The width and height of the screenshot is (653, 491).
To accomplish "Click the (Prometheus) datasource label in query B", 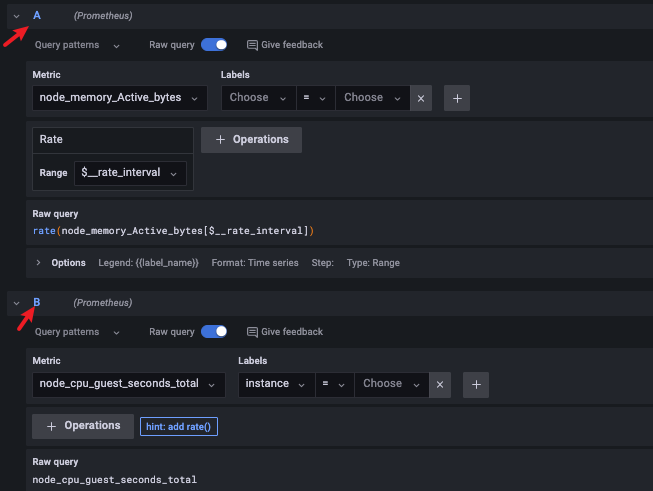I will [103, 303].
